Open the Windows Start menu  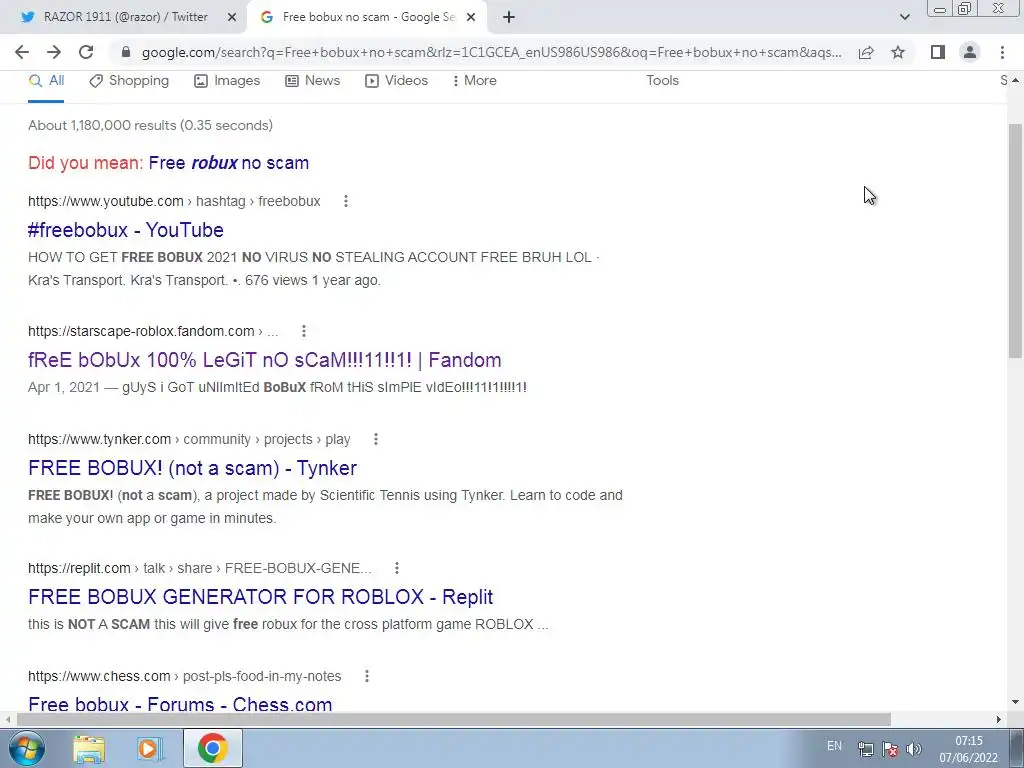(x=26, y=748)
